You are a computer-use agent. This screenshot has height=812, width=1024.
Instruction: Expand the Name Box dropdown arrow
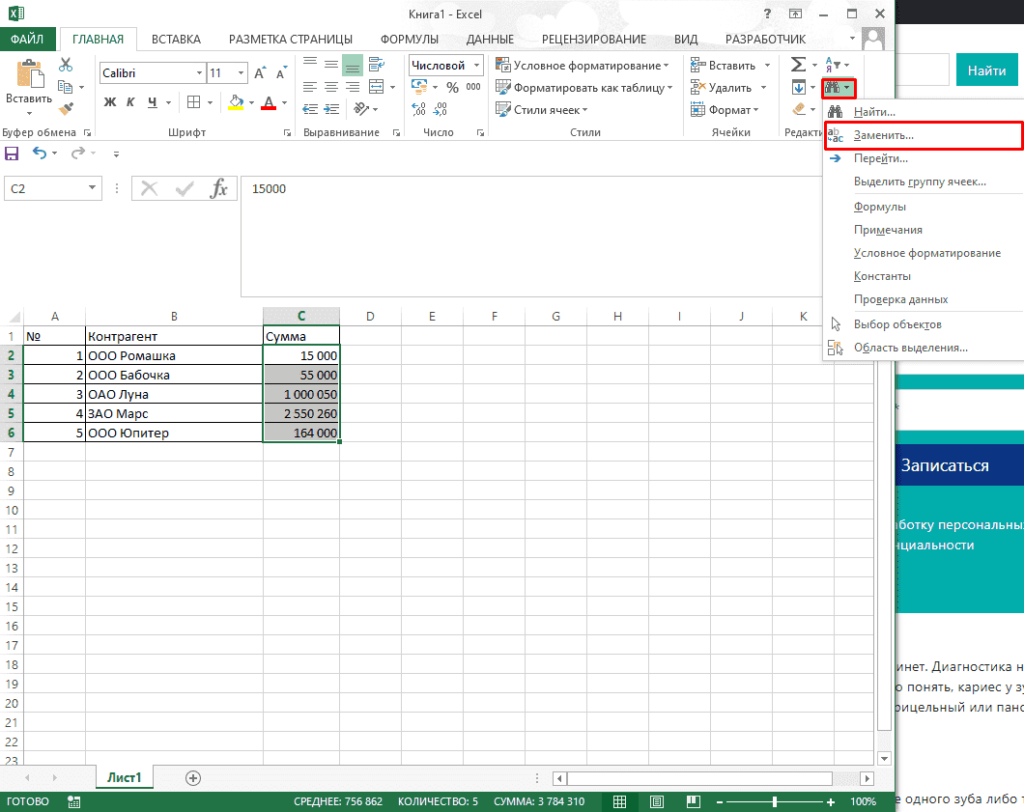click(93, 187)
